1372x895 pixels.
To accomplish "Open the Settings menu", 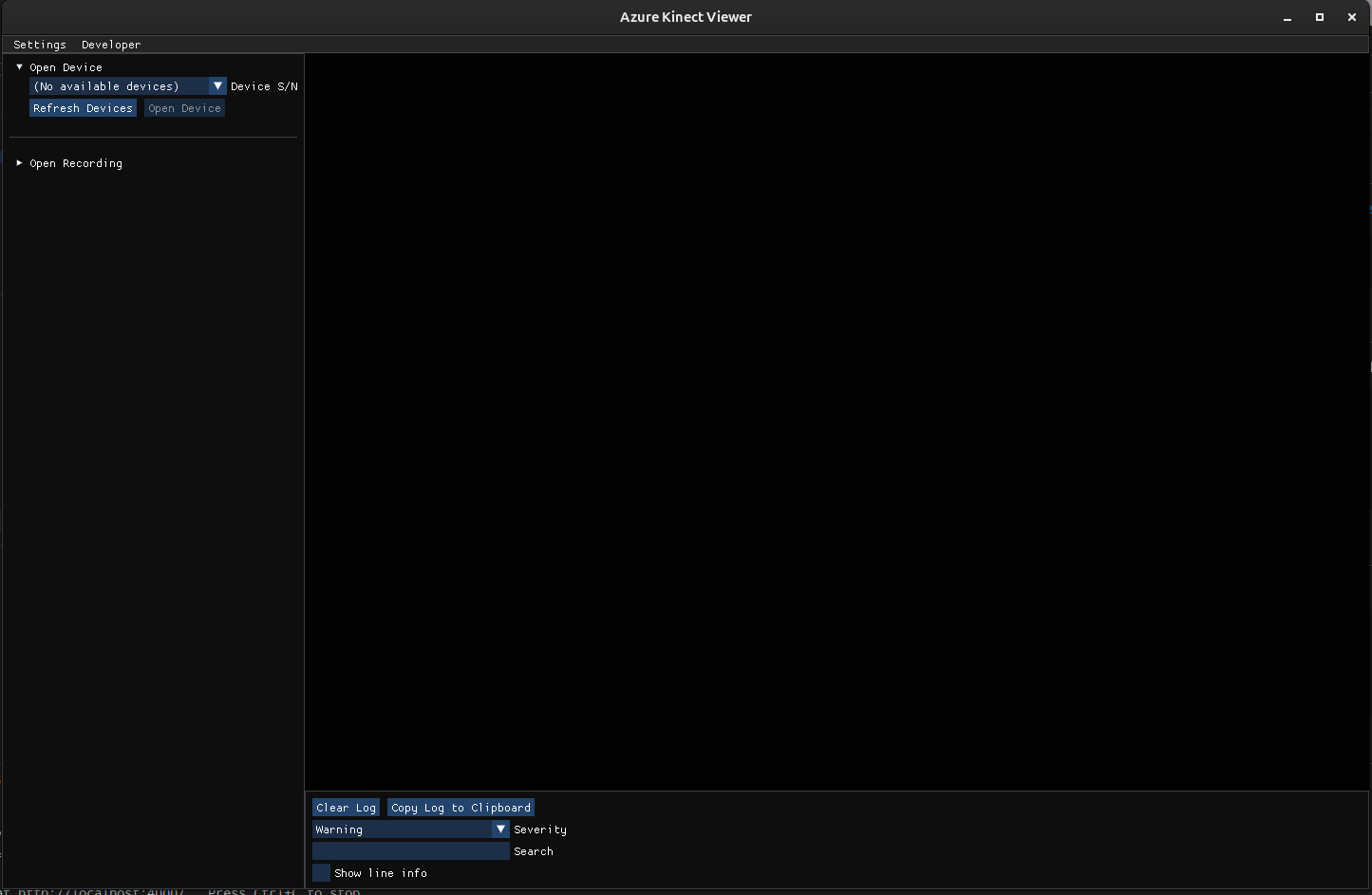I will tap(40, 45).
